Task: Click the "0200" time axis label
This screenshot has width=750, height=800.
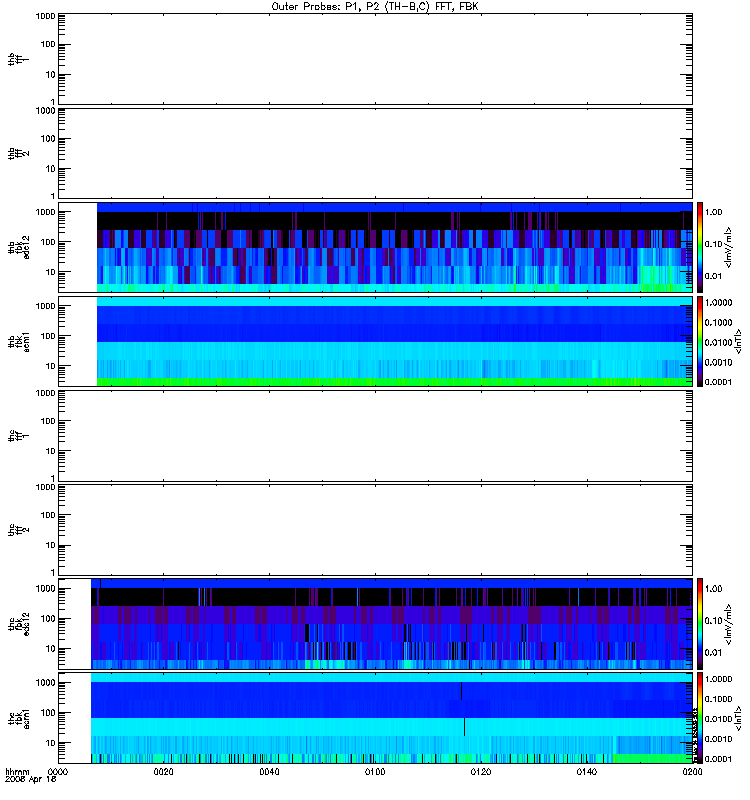Action: click(x=692, y=772)
